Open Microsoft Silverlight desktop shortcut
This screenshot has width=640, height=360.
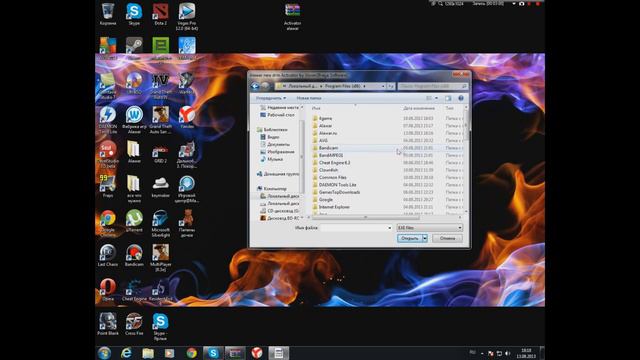(160, 224)
